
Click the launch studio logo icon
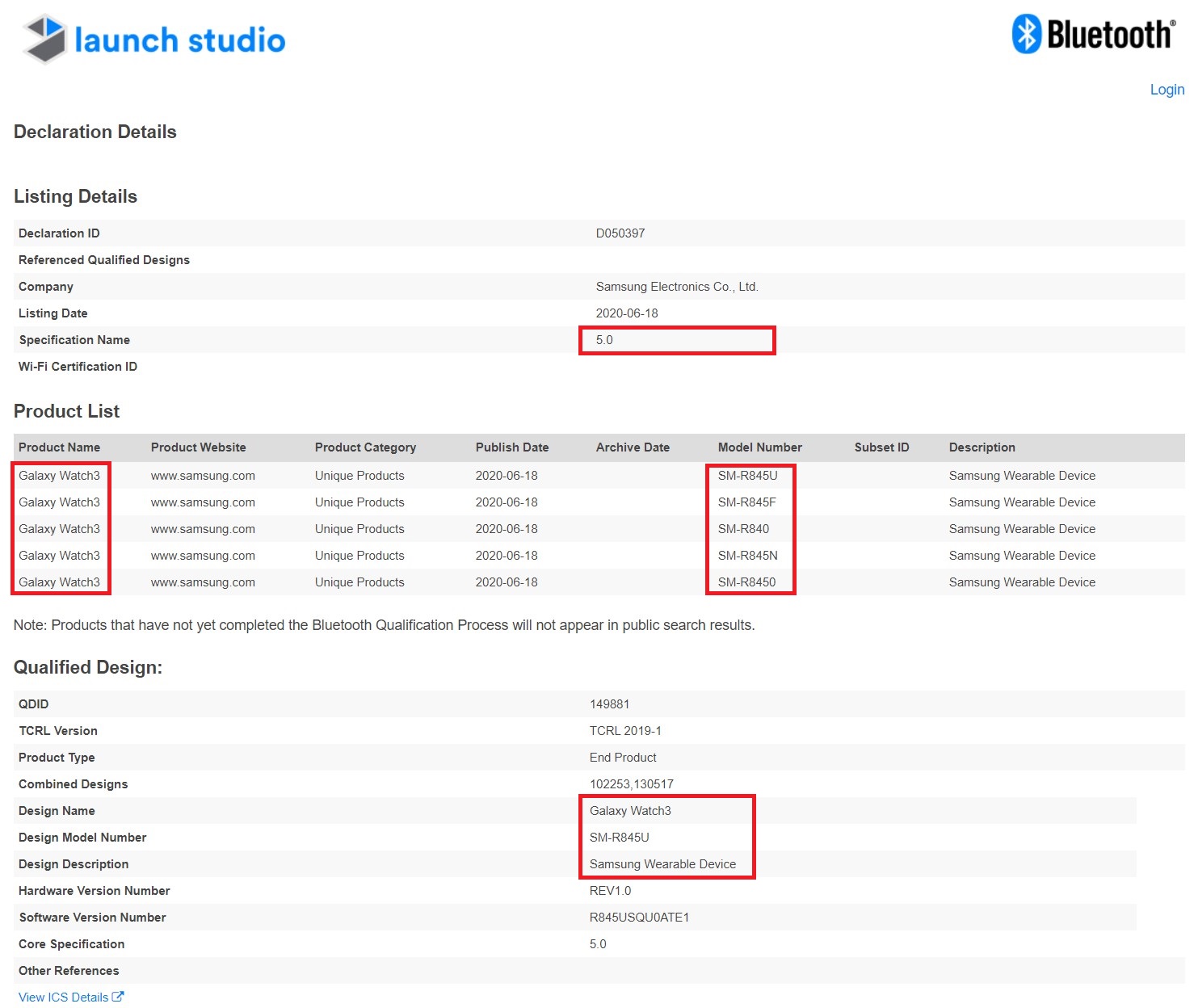44,39
